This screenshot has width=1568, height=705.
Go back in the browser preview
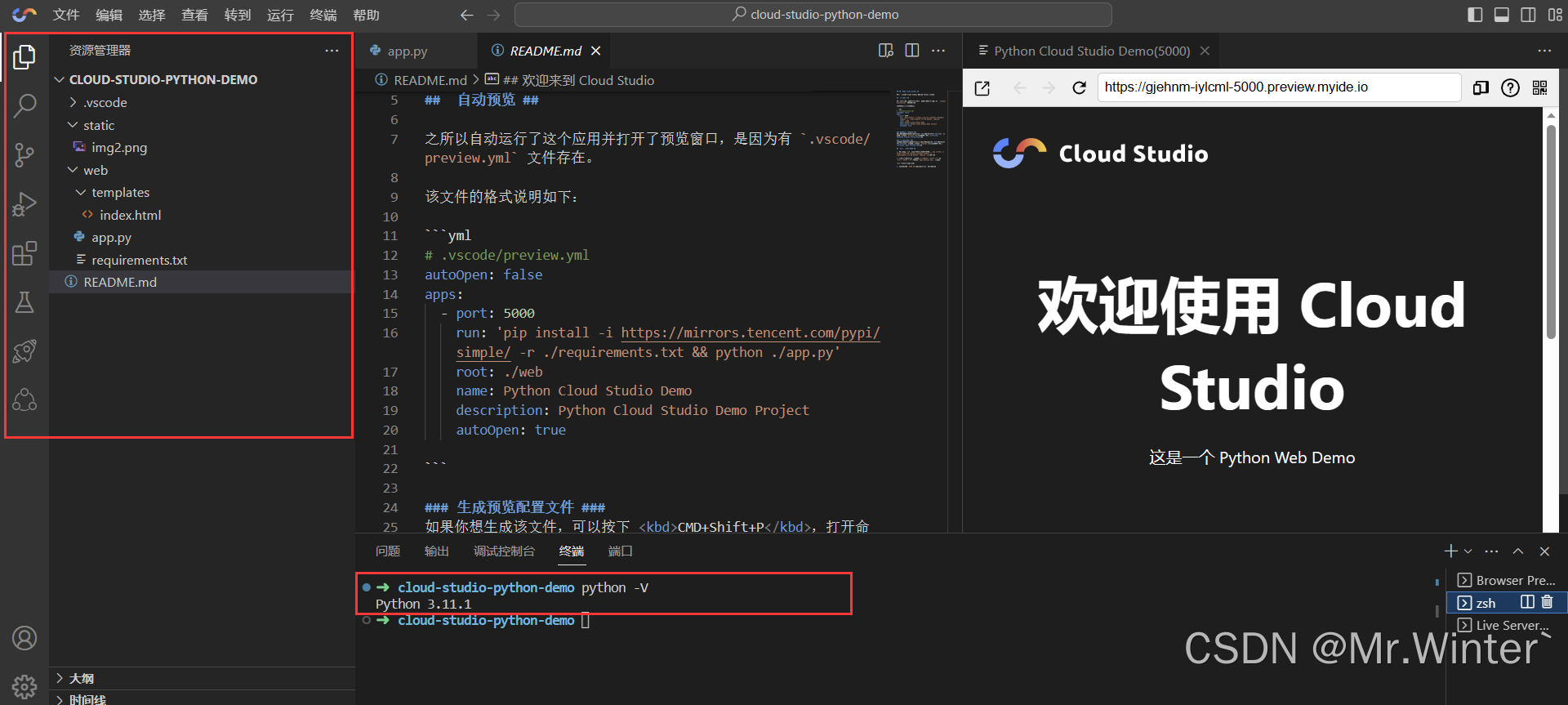tap(1019, 87)
